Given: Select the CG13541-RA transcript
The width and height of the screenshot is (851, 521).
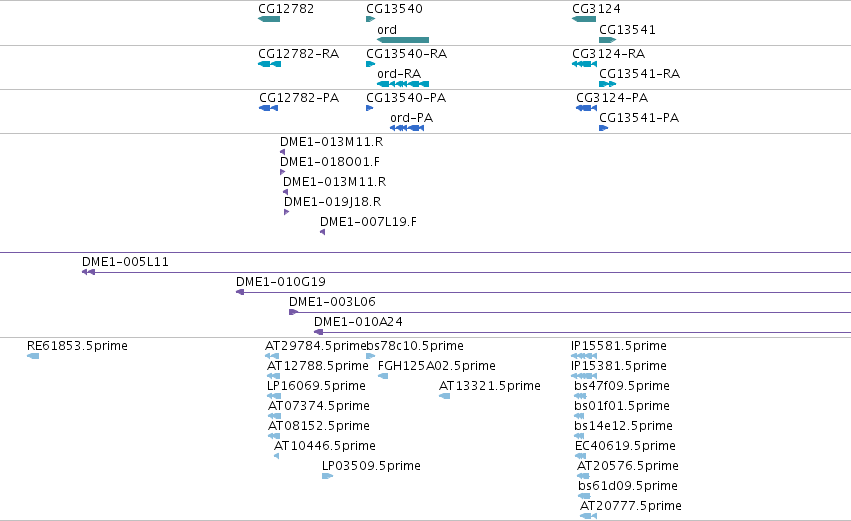Looking at the screenshot, I should coord(607,84).
